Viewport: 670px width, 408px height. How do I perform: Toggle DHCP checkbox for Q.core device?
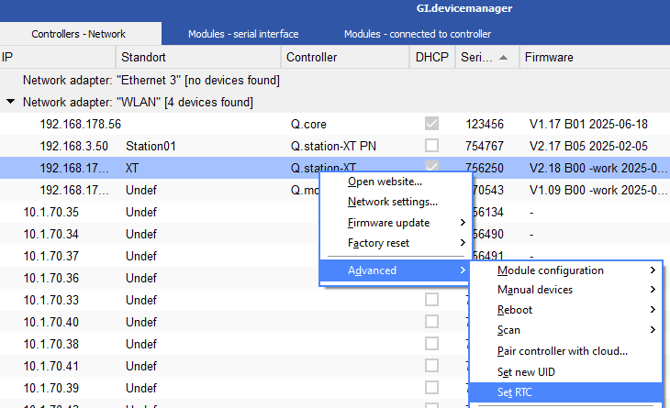pos(431,124)
